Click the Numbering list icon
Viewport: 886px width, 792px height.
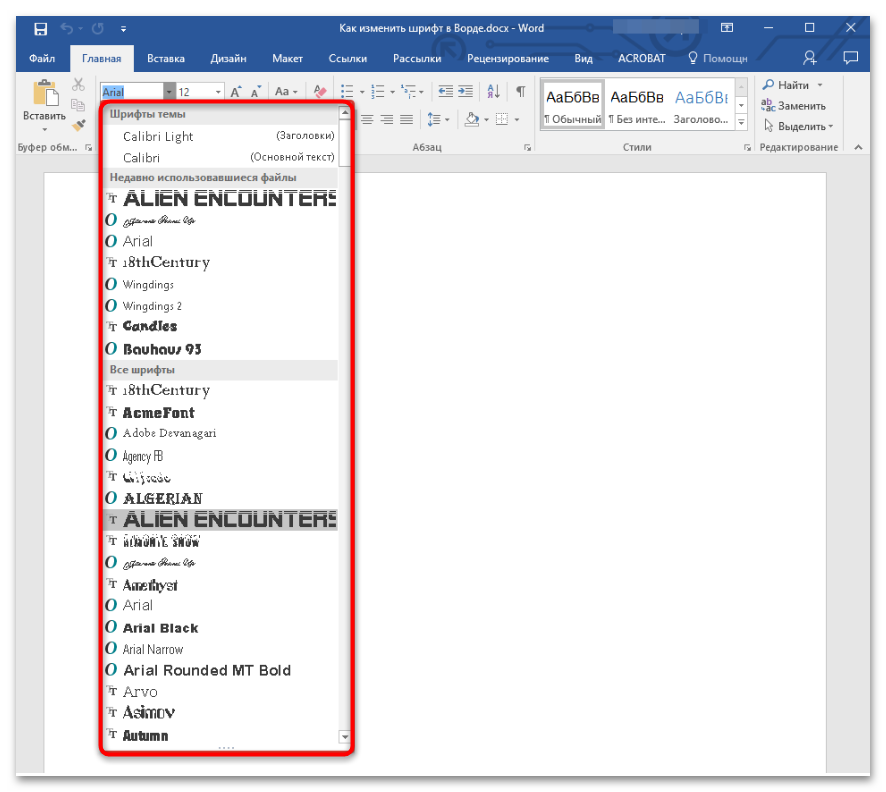pyautogui.click(x=377, y=92)
